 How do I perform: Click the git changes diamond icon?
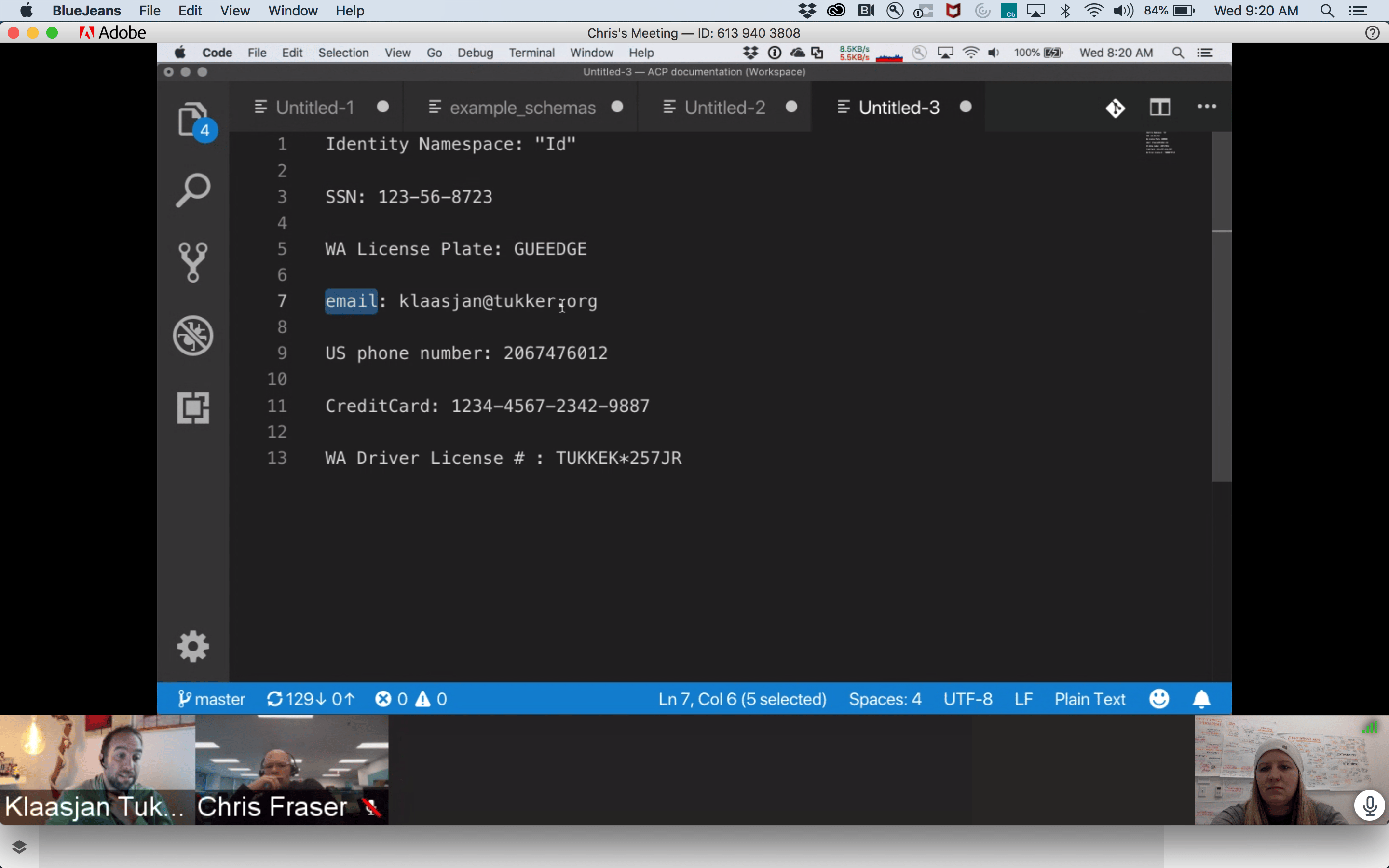(1115, 108)
